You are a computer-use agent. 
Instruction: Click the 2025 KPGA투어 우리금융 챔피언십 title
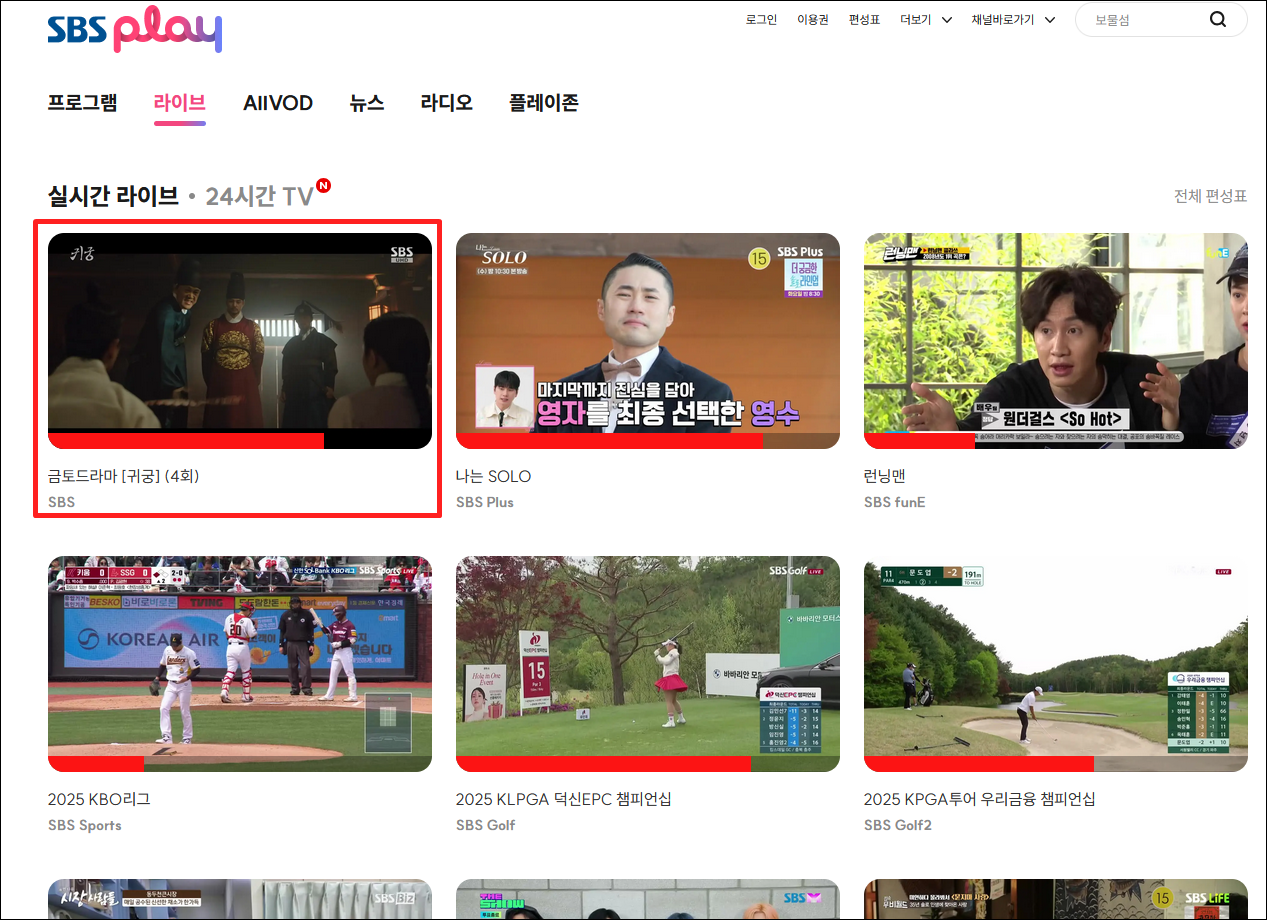980,799
